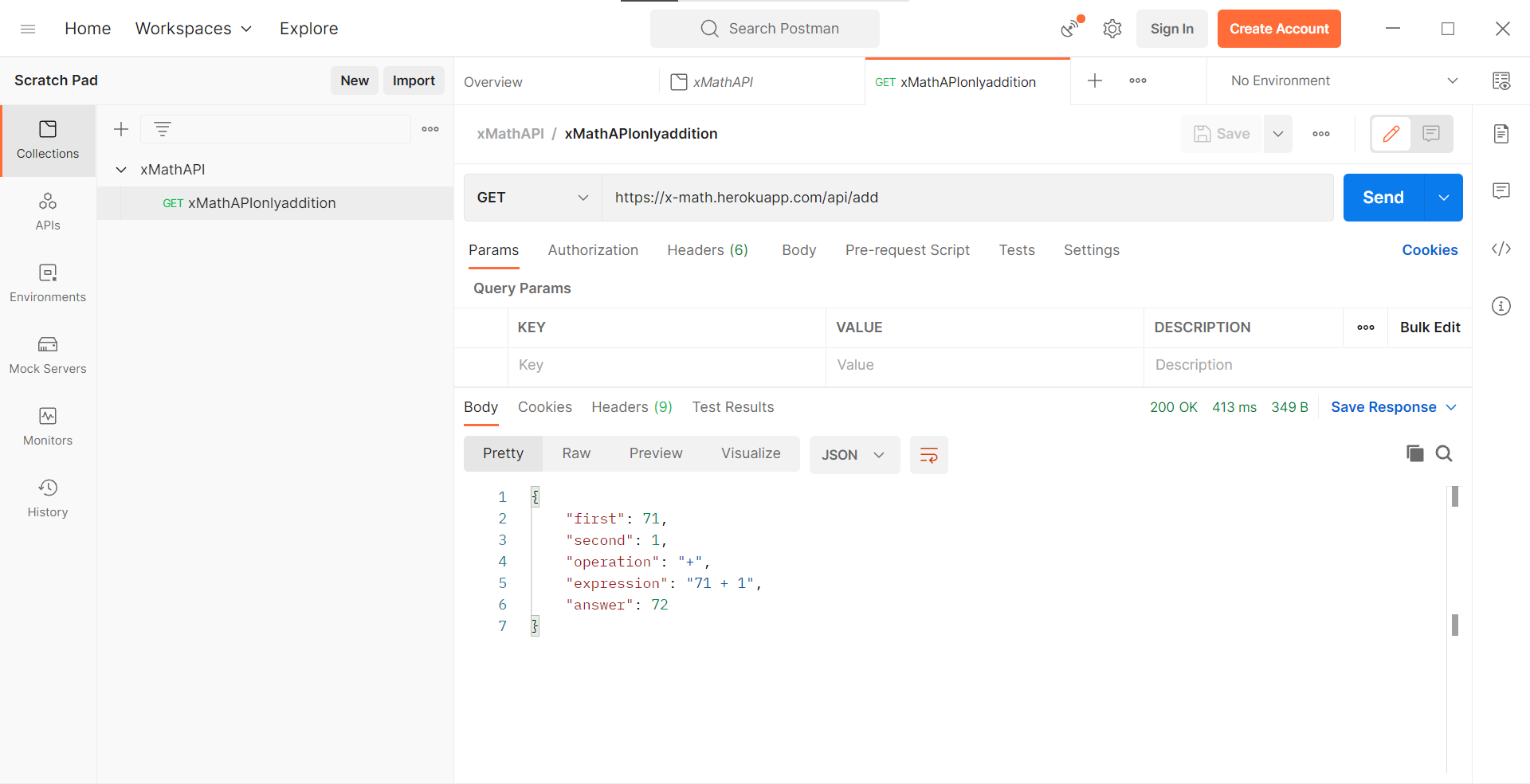The image size is (1530, 784).
Task: Open the collection filter icon
Action: 163,128
